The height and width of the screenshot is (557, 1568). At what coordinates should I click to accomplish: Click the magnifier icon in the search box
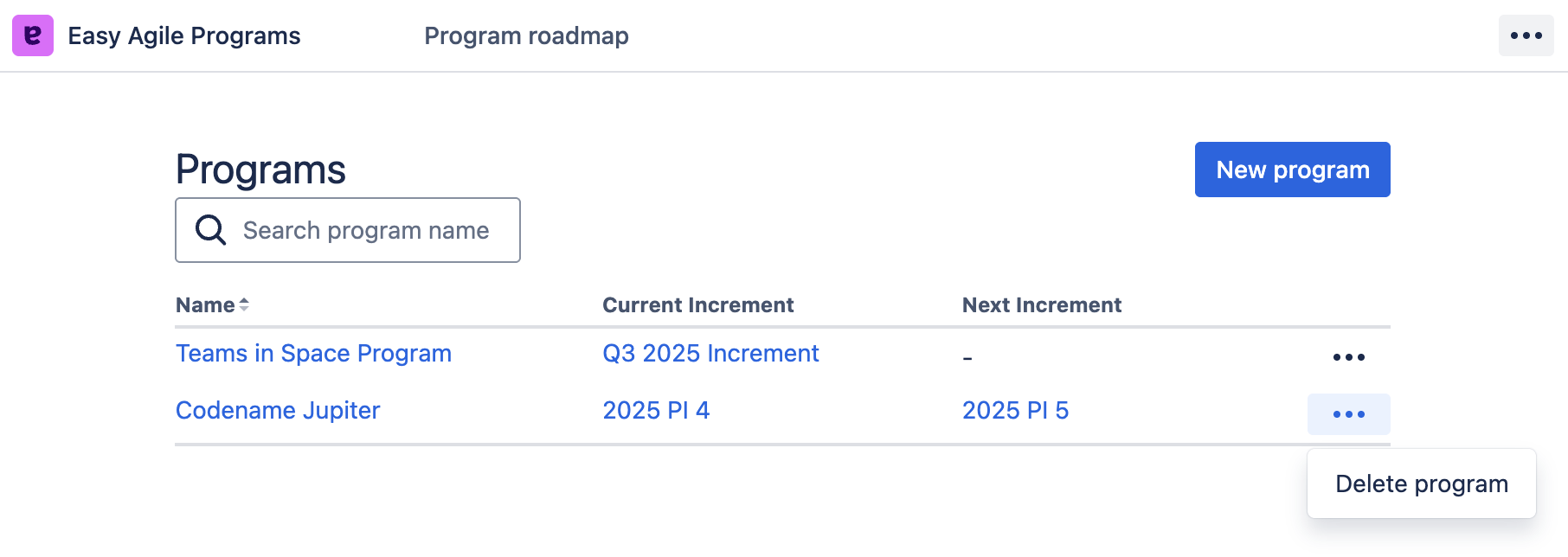(x=210, y=230)
